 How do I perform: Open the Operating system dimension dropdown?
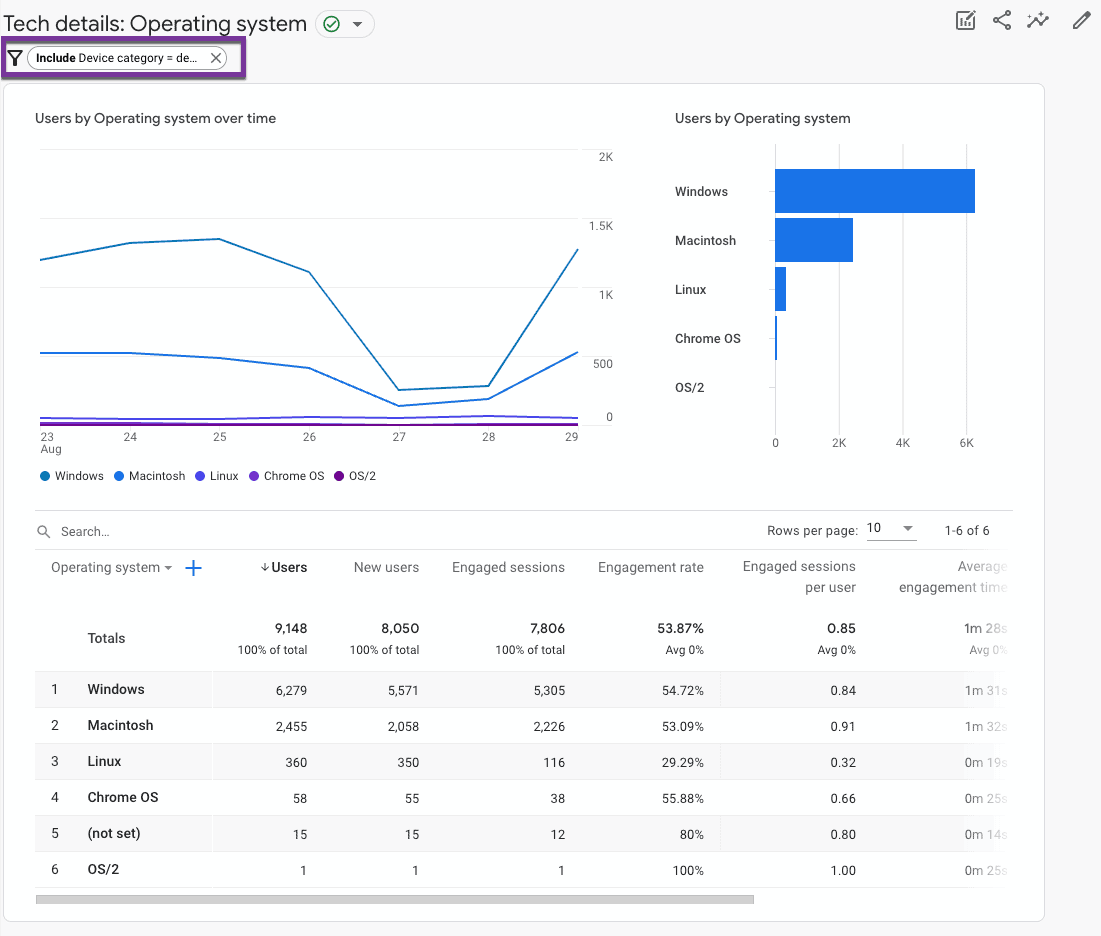(111, 567)
